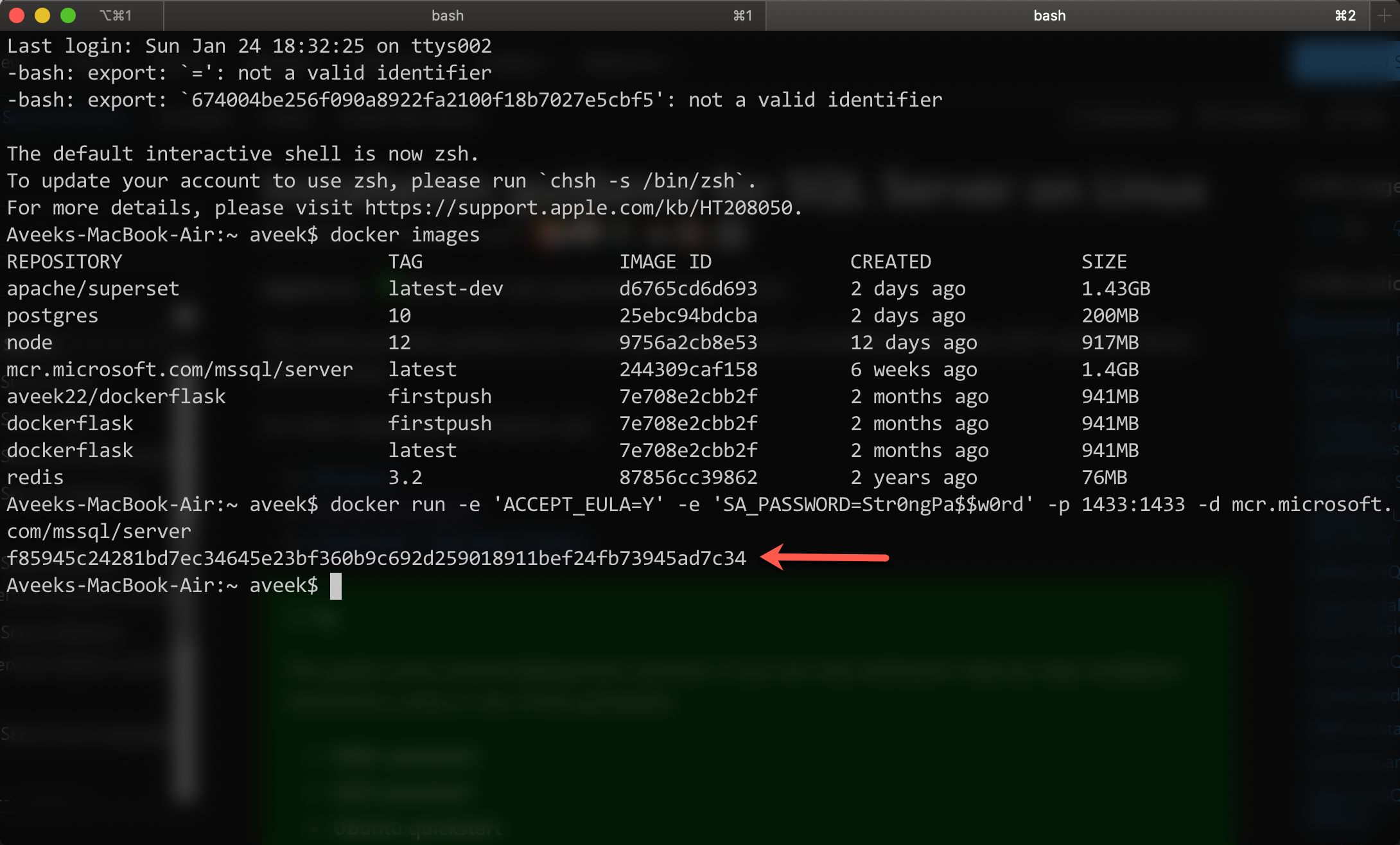The image size is (1400, 845).
Task: Click the block cursor at the prompt
Action: click(x=335, y=586)
